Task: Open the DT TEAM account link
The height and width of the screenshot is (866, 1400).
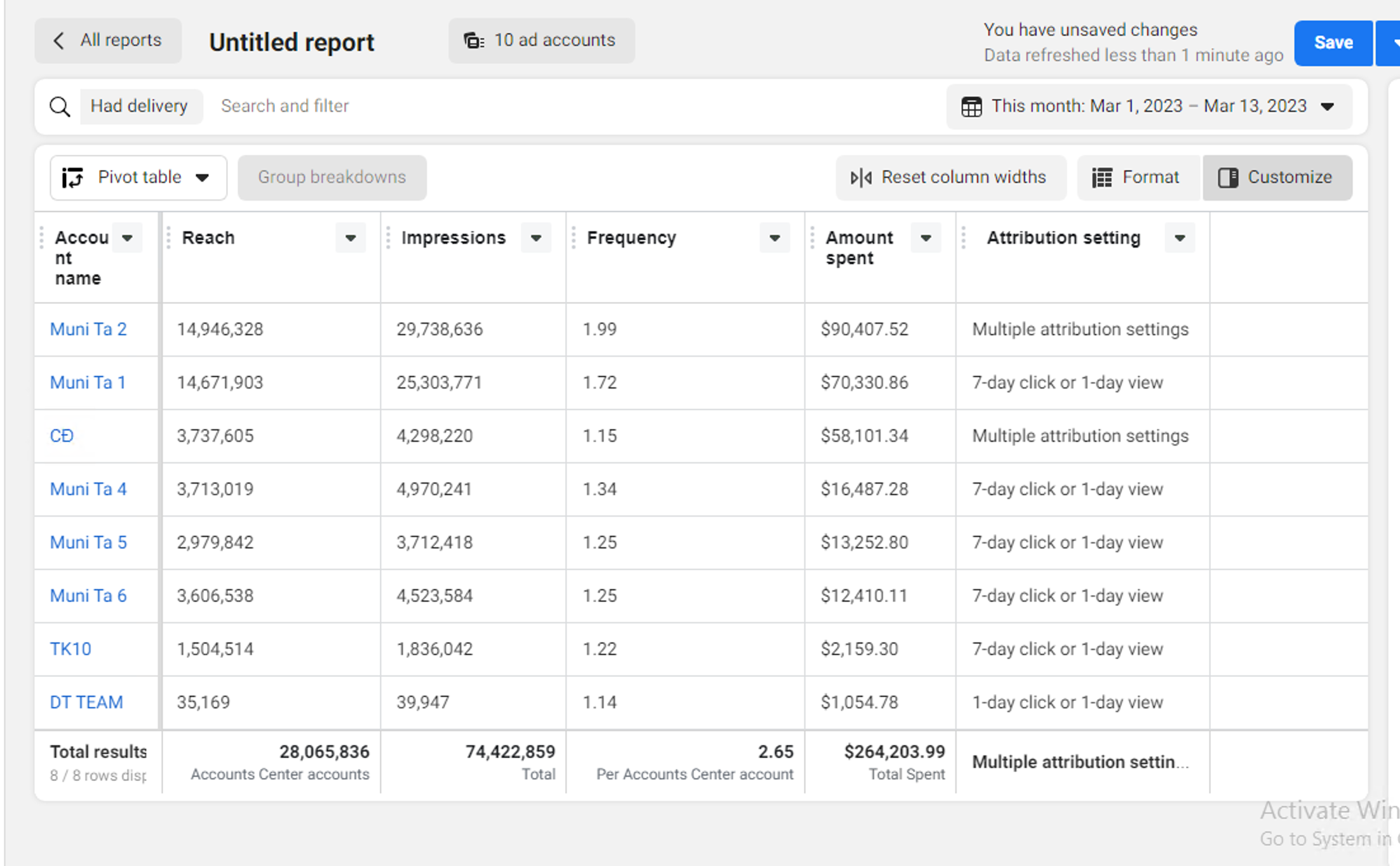Action: [86, 703]
